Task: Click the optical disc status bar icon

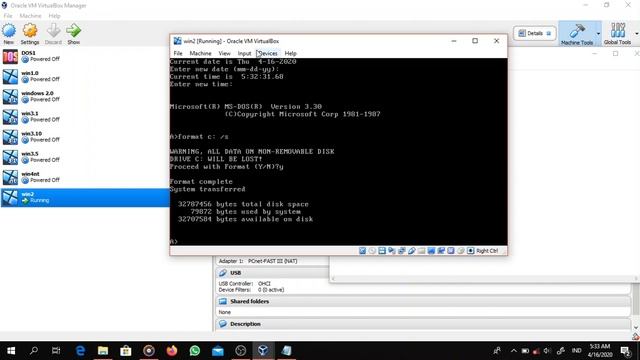Action: point(372,251)
